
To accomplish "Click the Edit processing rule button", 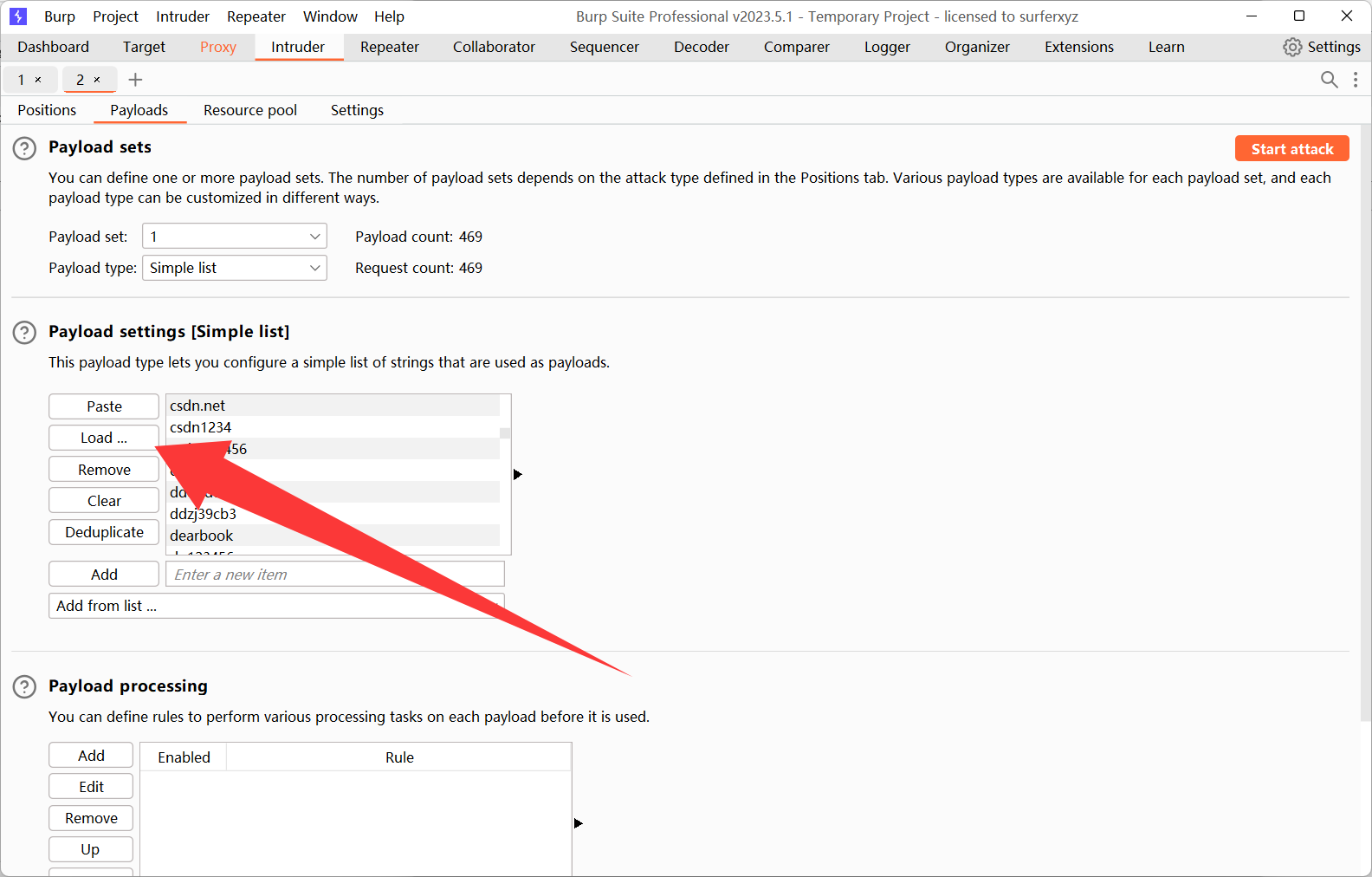I will [x=91, y=787].
